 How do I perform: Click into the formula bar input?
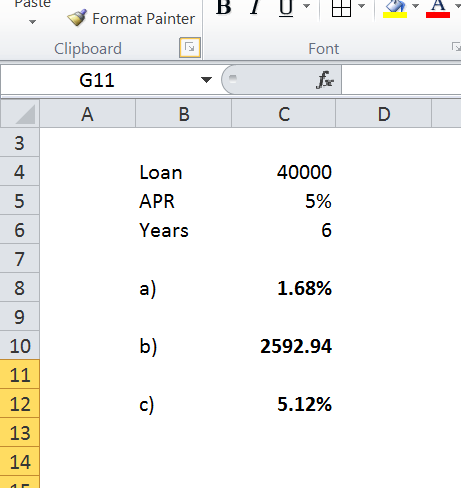tap(401, 80)
